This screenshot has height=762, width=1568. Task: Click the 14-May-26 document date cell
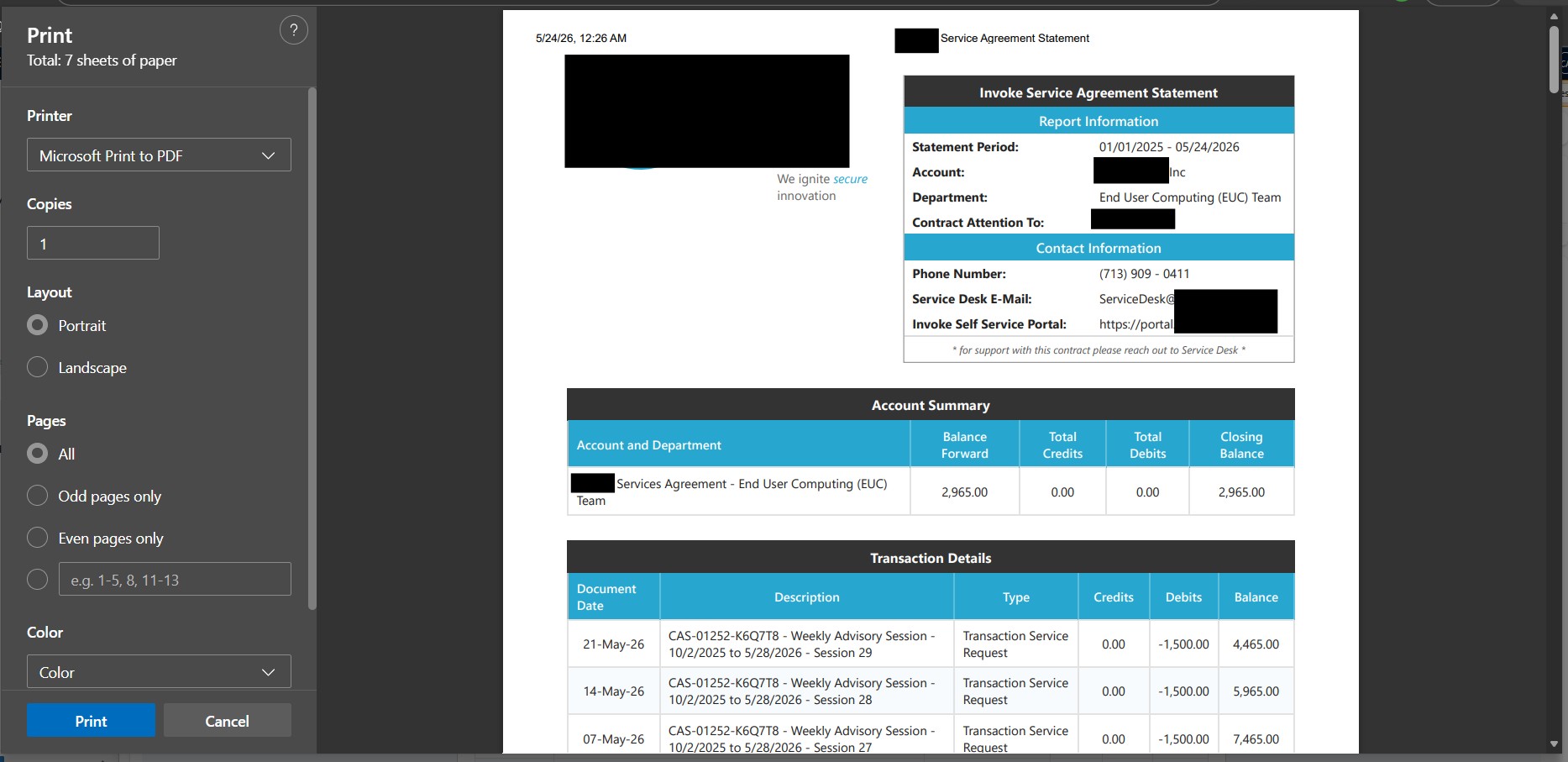[x=613, y=691]
